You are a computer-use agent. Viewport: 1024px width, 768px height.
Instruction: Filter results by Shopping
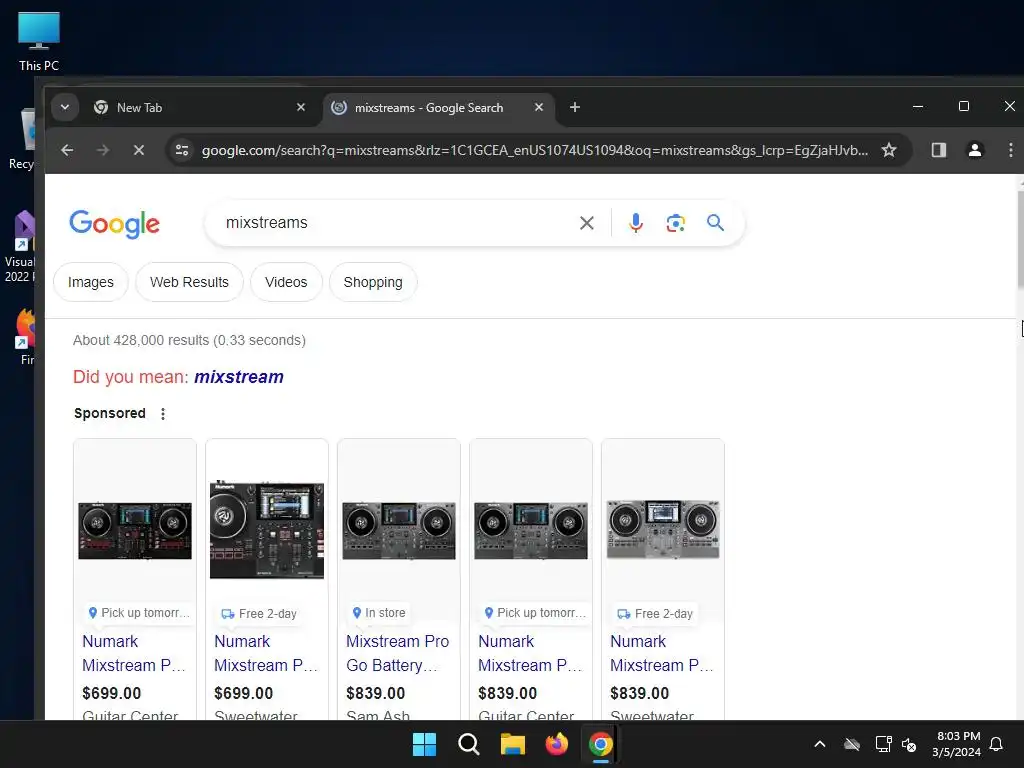[373, 282]
